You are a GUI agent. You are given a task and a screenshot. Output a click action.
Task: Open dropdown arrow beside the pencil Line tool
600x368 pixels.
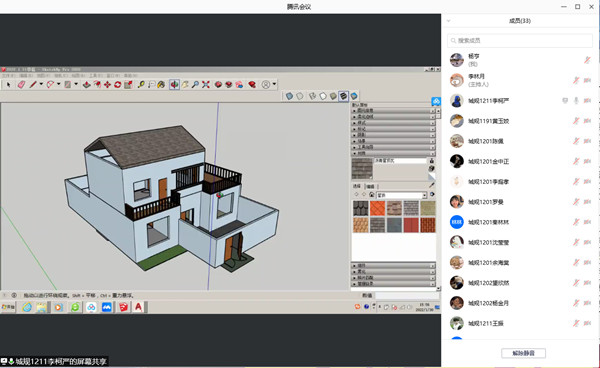point(41,85)
